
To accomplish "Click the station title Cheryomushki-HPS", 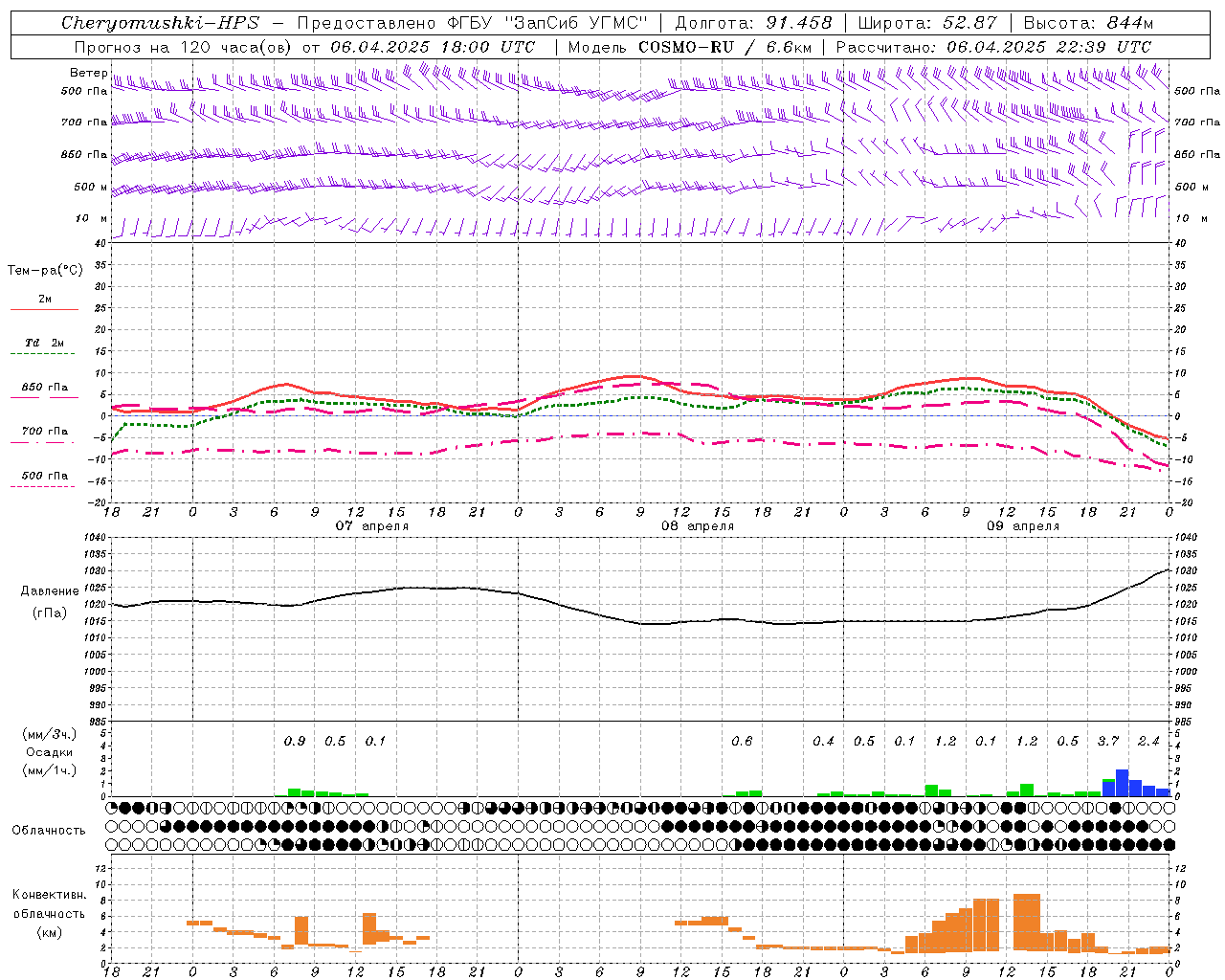I will tap(160, 23).
